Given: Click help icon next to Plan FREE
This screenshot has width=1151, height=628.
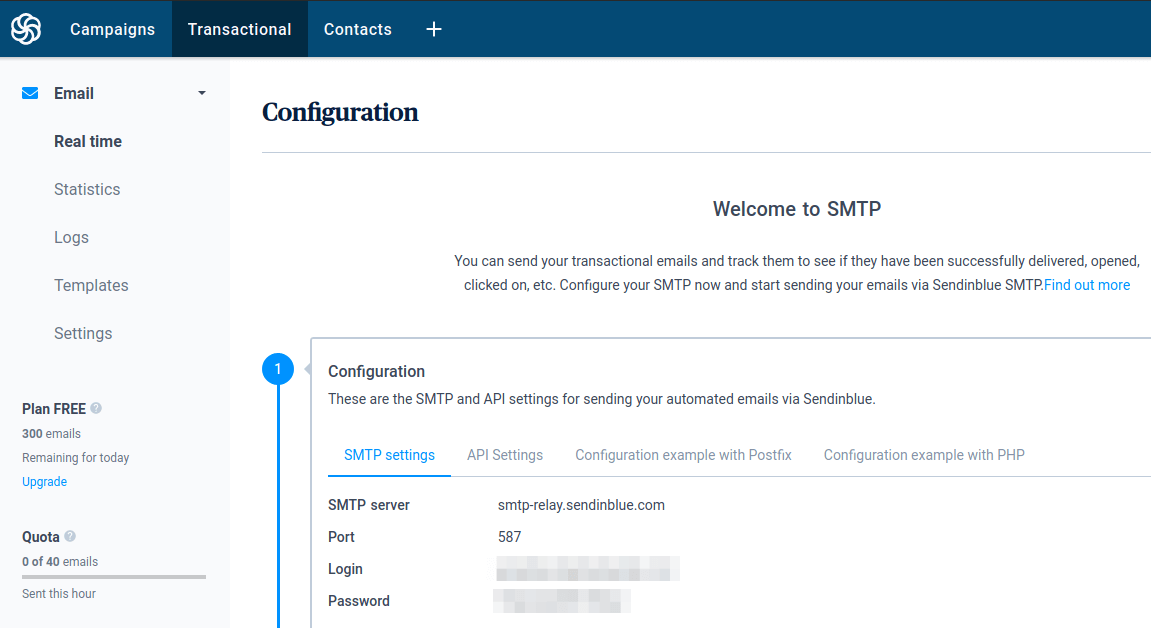Looking at the screenshot, I should pyautogui.click(x=96, y=408).
